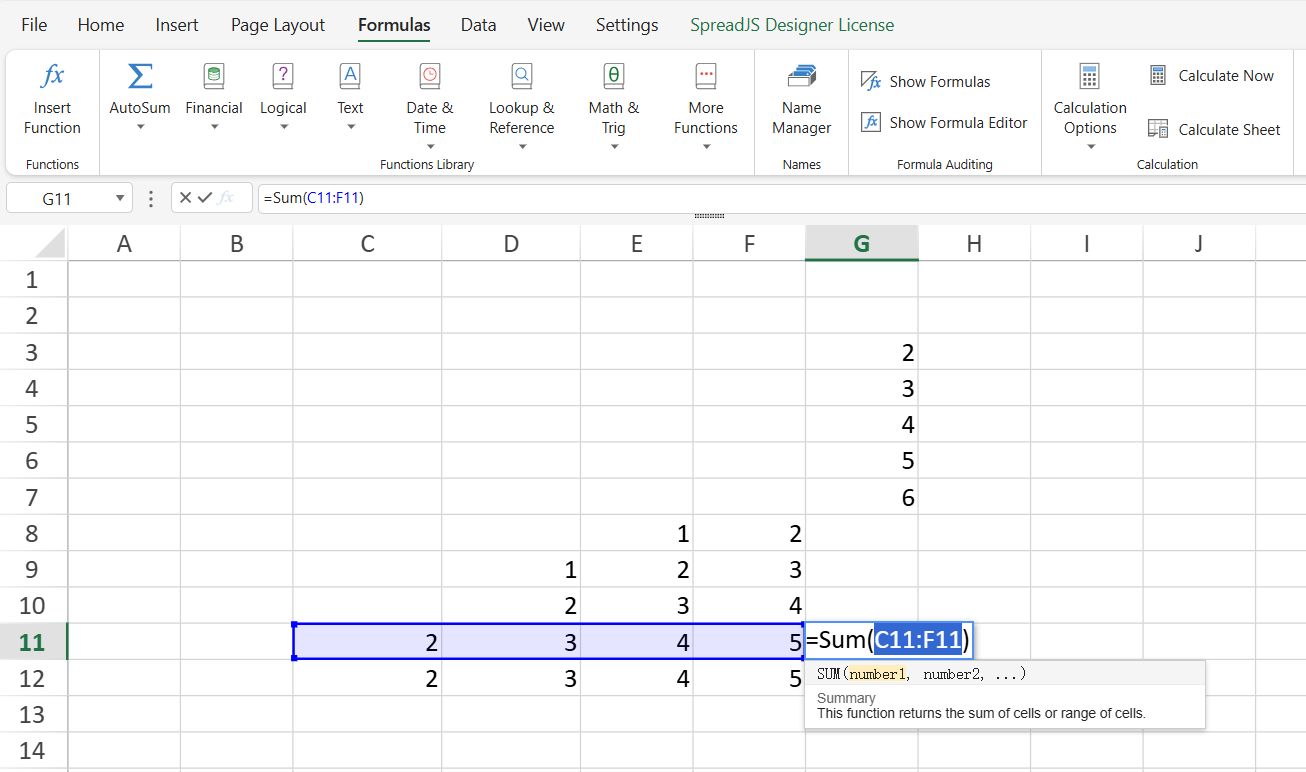Image resolution: width=1306 pixels, height=772 pixels.
Task: Confirm the formula entry with the checkmark icon
Action: click(205, 198)
